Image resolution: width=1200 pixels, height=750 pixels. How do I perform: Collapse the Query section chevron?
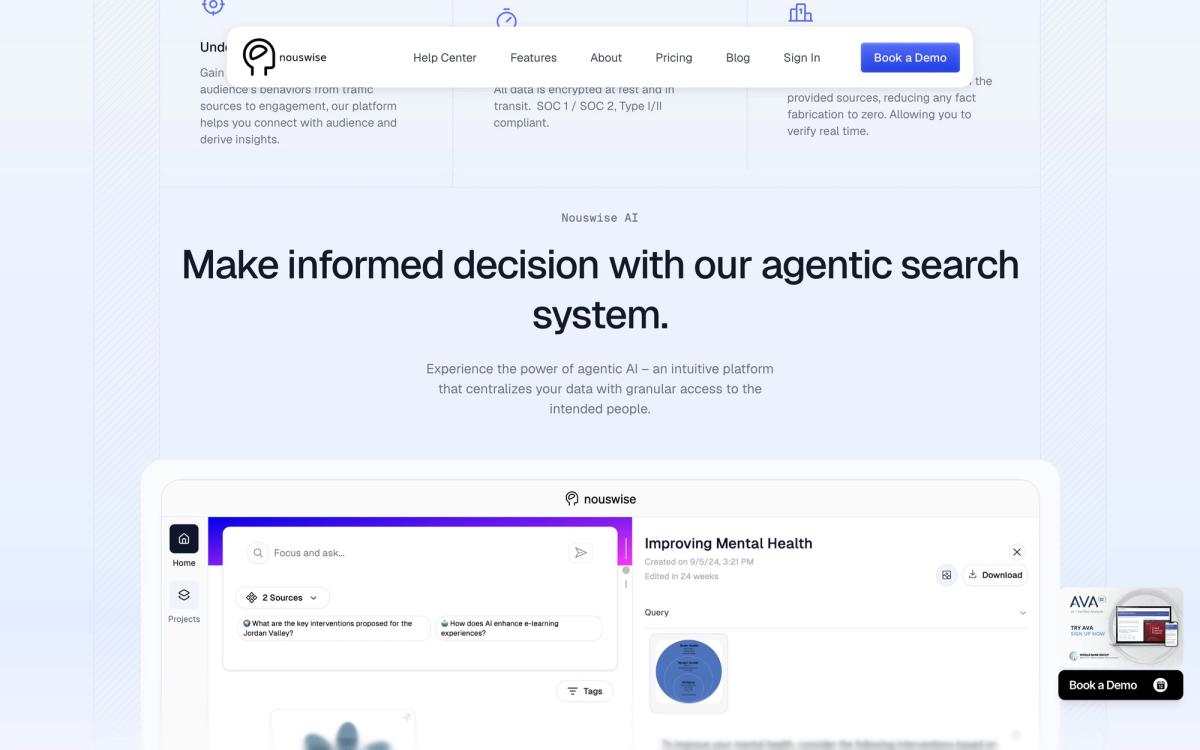(x=1022, y=612)
